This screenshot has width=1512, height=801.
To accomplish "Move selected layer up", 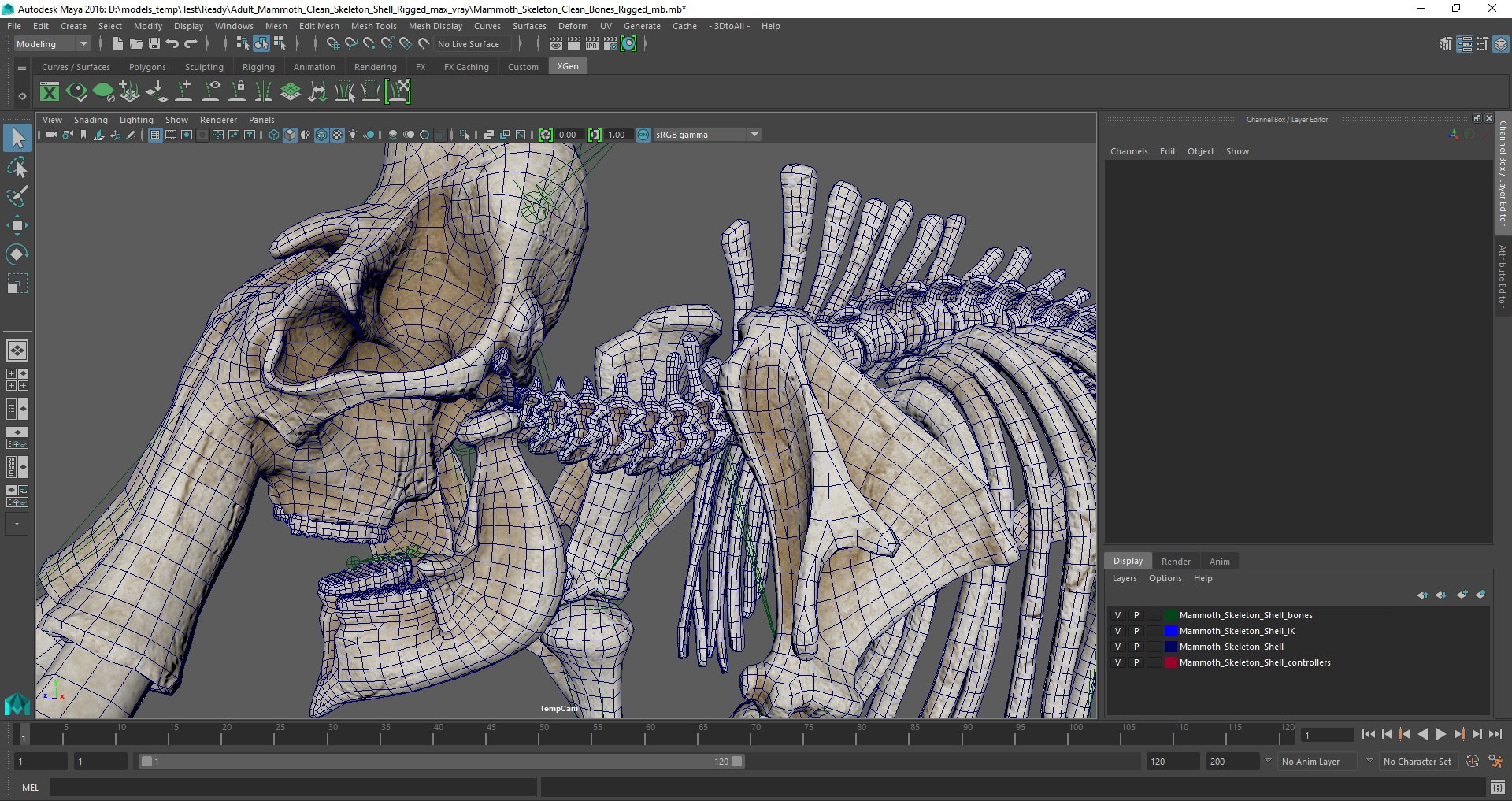I will (1422, 595).
